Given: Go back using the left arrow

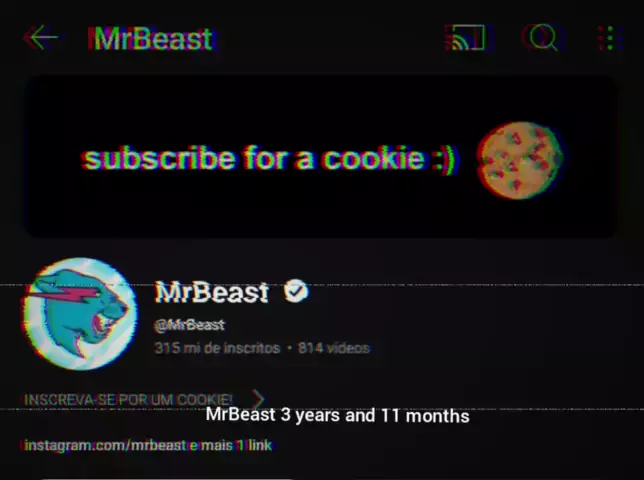Looking at the screenshot, I should [x=41, y=37].
